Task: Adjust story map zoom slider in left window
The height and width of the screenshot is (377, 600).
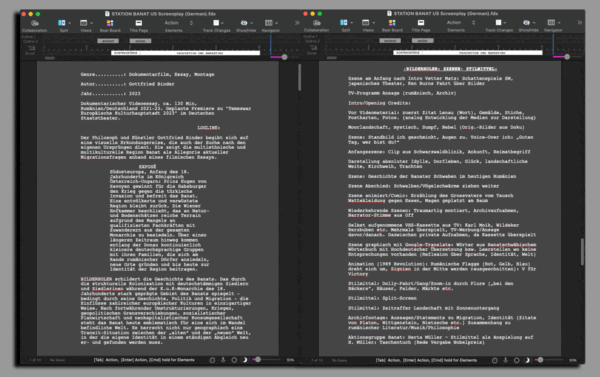Action: coord(284,57)
